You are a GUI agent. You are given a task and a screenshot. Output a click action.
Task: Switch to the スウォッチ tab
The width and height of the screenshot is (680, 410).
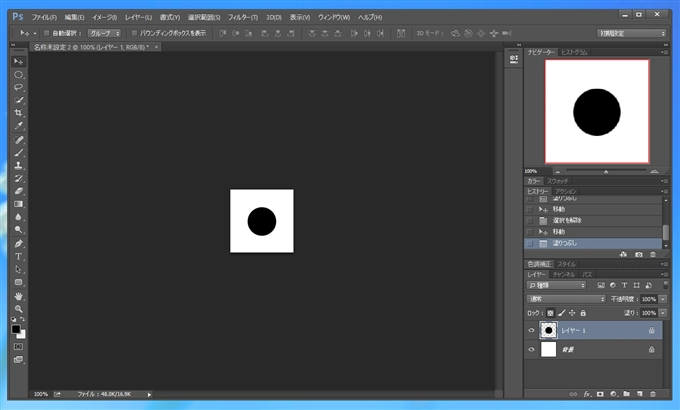click(x=557, y=181)
